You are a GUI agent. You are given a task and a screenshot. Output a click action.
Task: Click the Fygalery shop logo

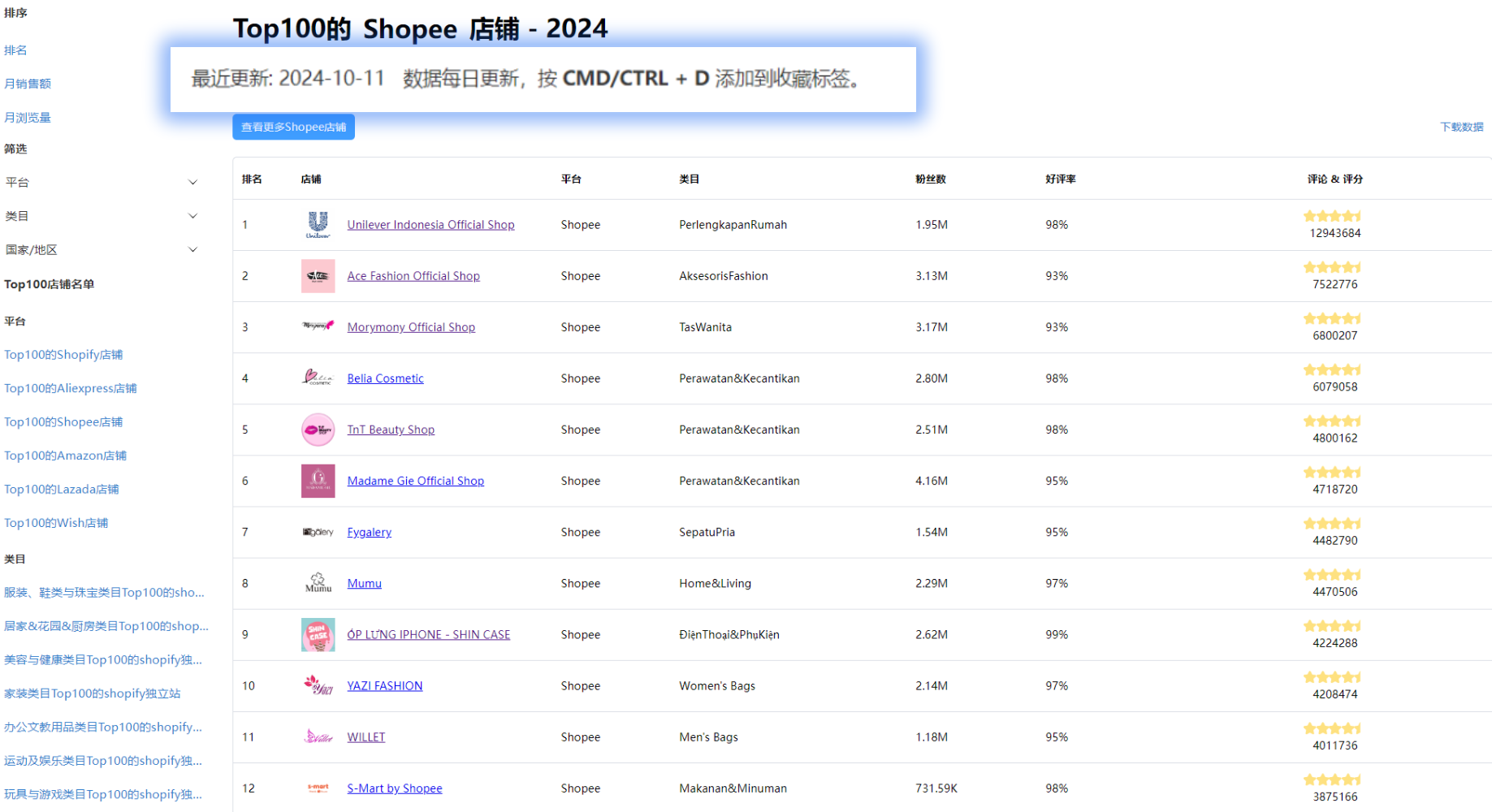coord(318,532)
